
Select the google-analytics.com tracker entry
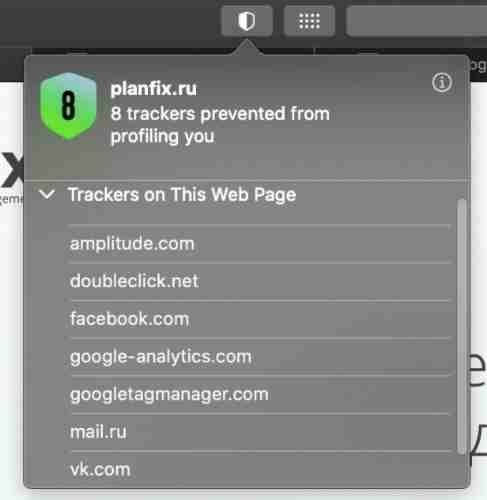(260, 357)
